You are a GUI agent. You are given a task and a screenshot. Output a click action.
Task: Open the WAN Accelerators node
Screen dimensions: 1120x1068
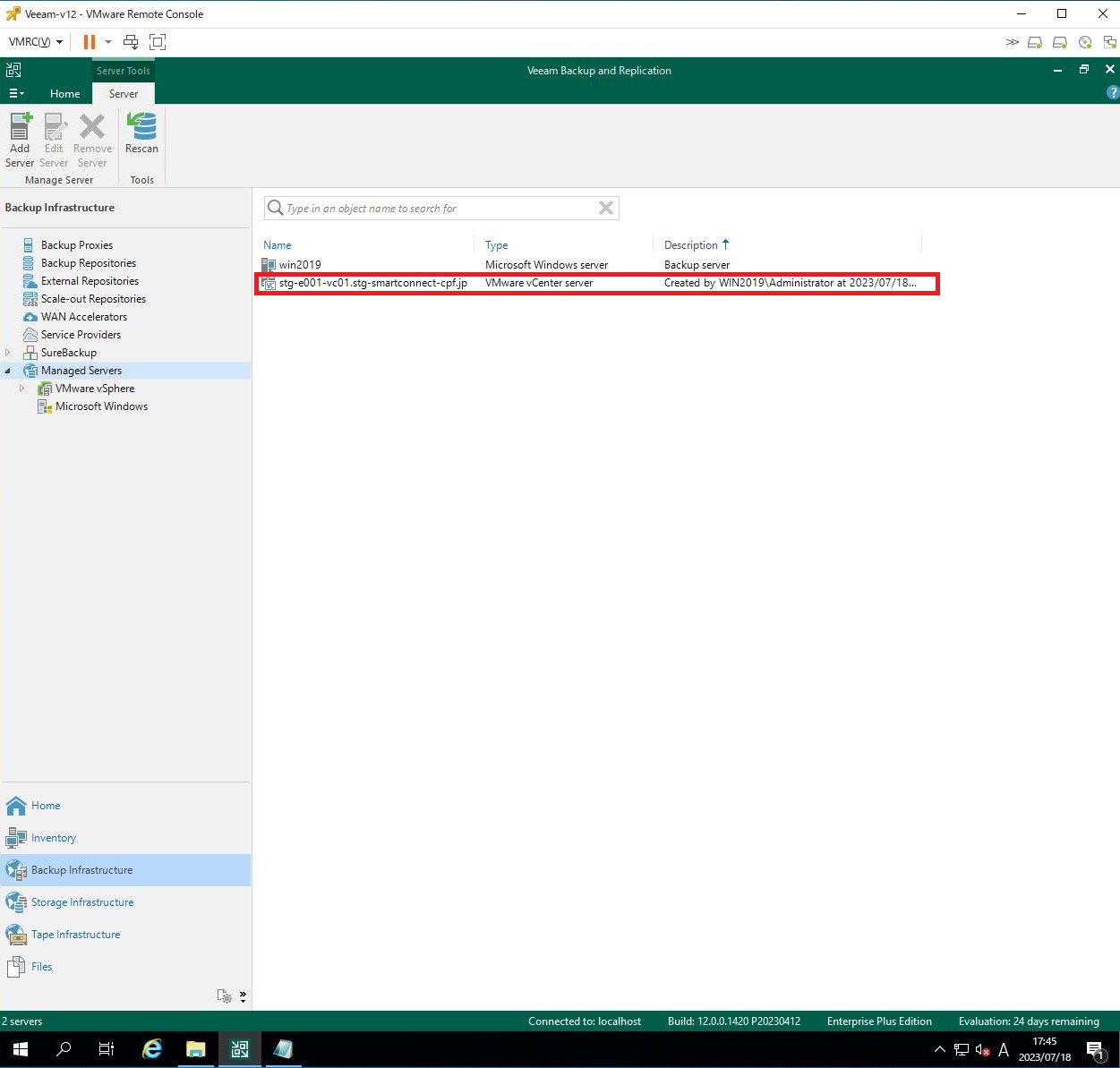tap(84, 317)
